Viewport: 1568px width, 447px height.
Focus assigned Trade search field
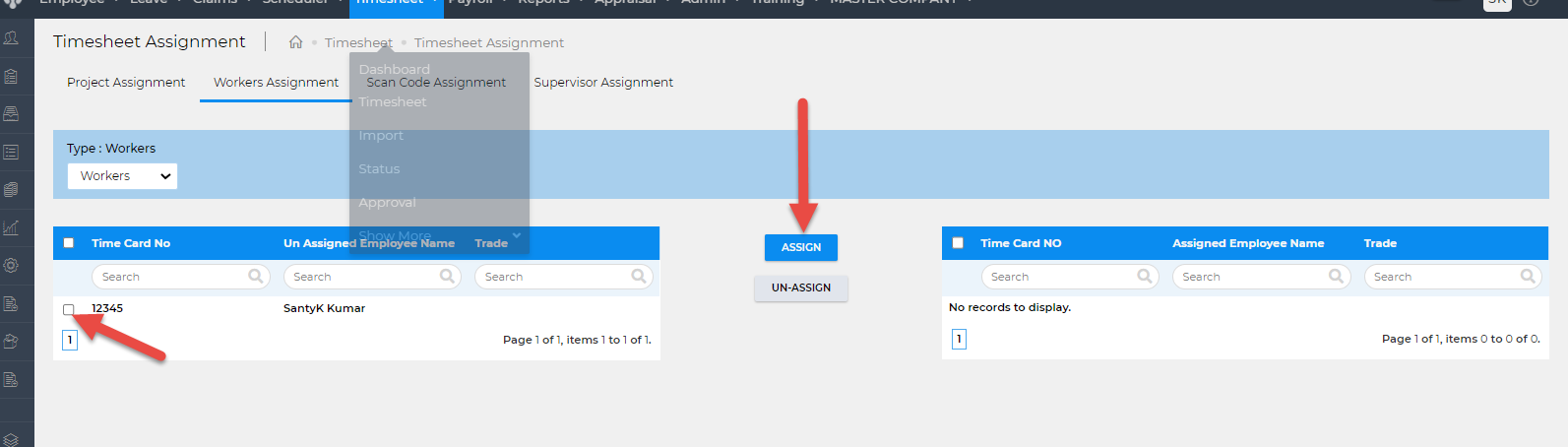pyautogui.click(x=1453, y=277)
